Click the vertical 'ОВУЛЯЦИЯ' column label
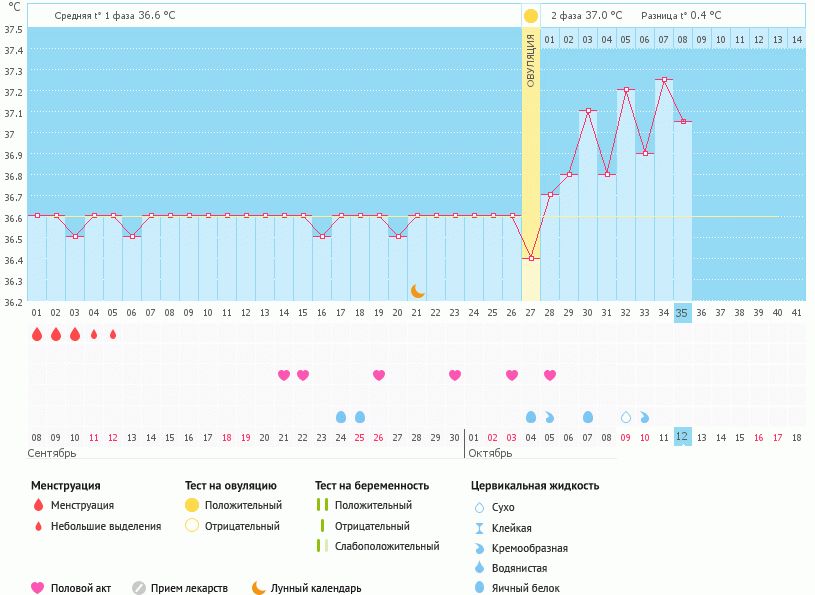815x595 pixels. (x=531, y=62)
